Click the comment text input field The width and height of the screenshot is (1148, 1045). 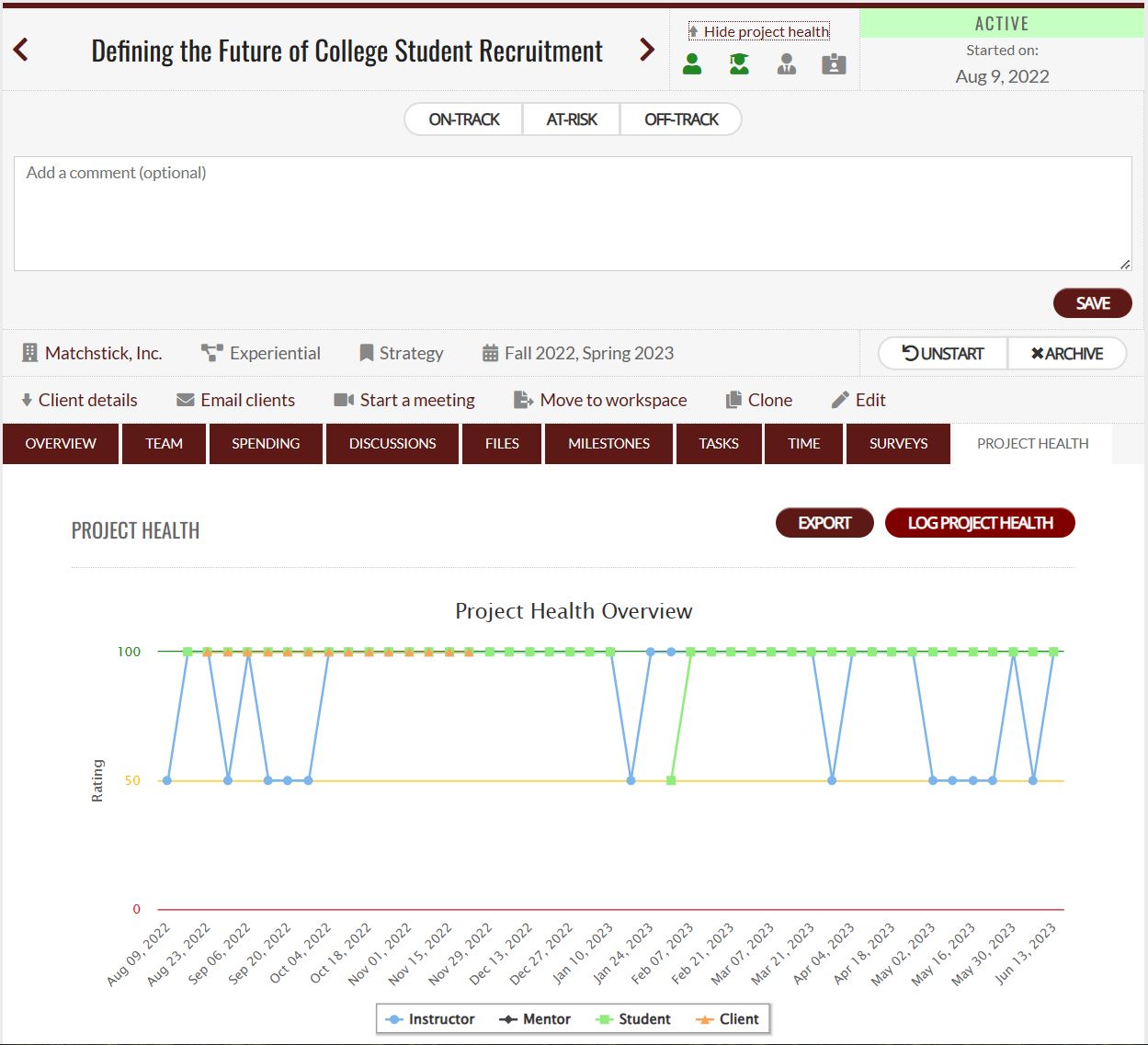(572, 211)
